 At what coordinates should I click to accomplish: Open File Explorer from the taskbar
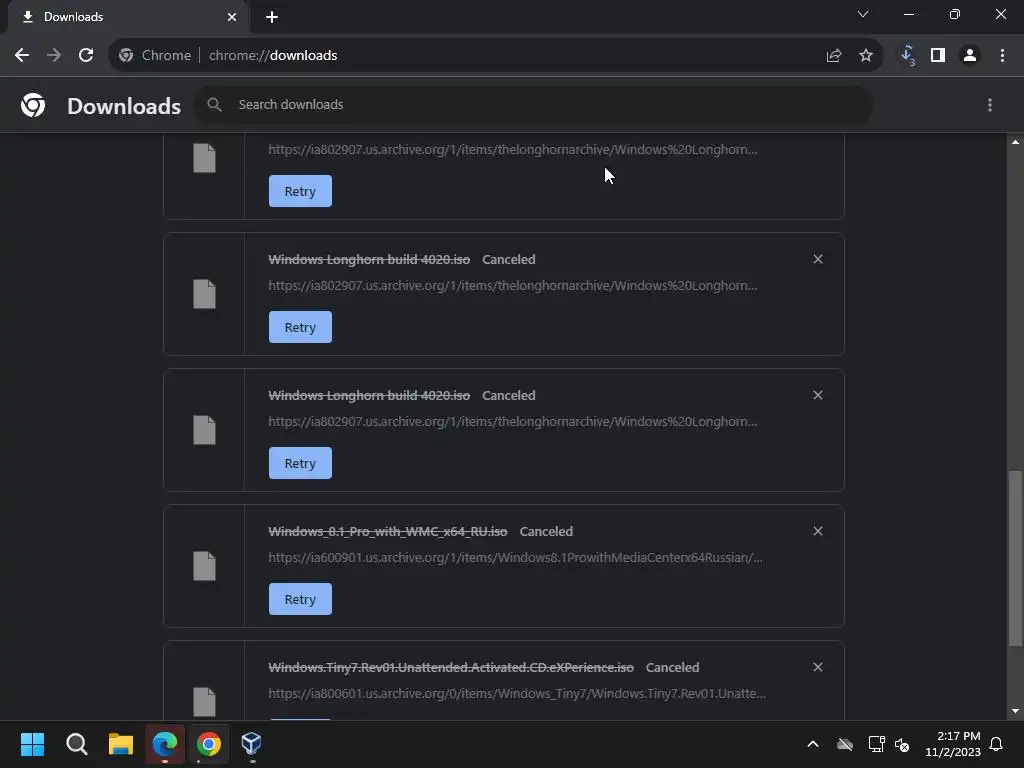(x=121, y=744)
